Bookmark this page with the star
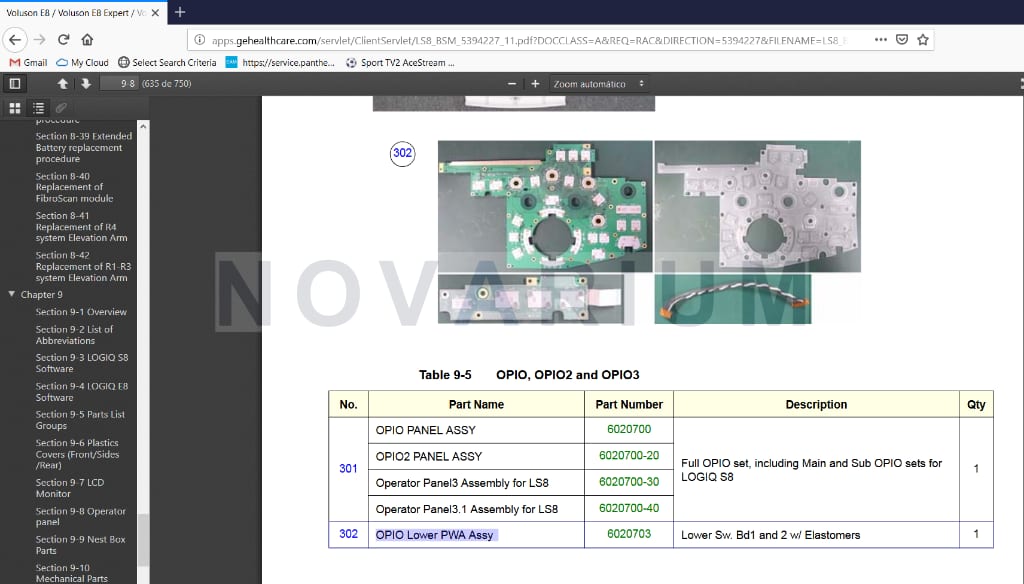 923,40
